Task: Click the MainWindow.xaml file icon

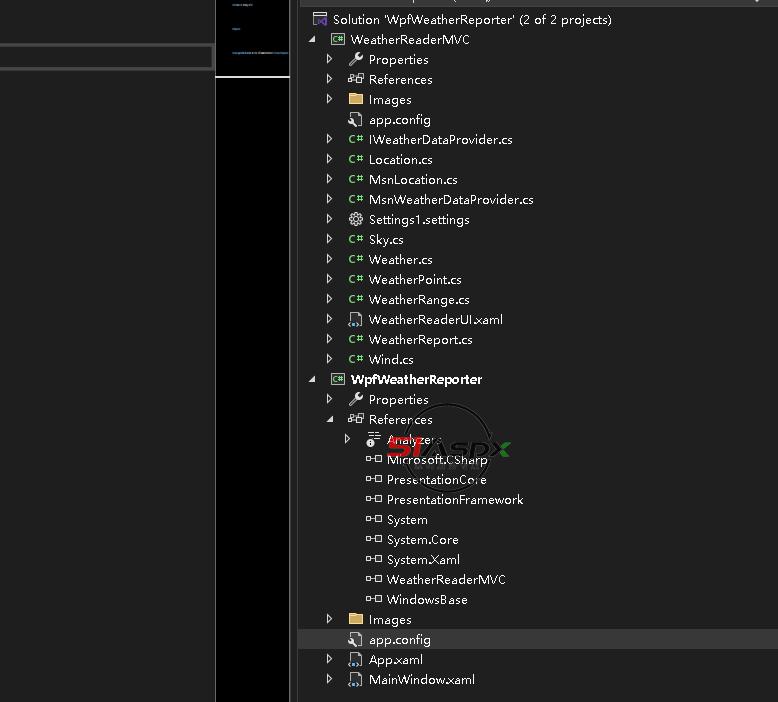Action: 355,680
